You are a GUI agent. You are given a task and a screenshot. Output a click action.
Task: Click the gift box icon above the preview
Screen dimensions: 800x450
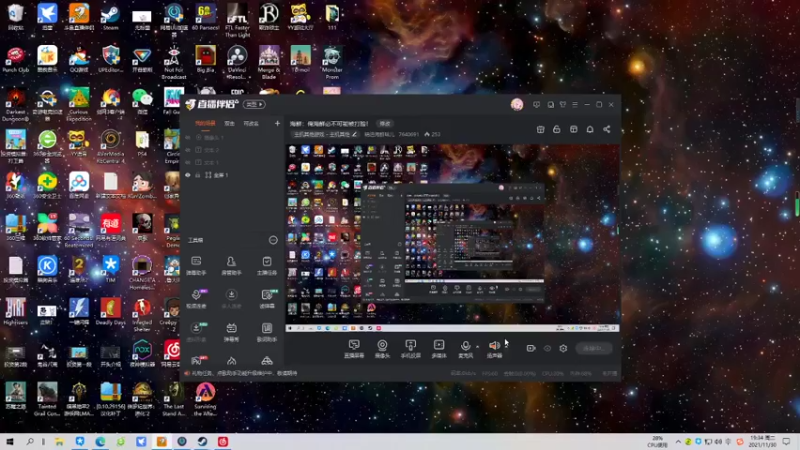tap(540, 130)
